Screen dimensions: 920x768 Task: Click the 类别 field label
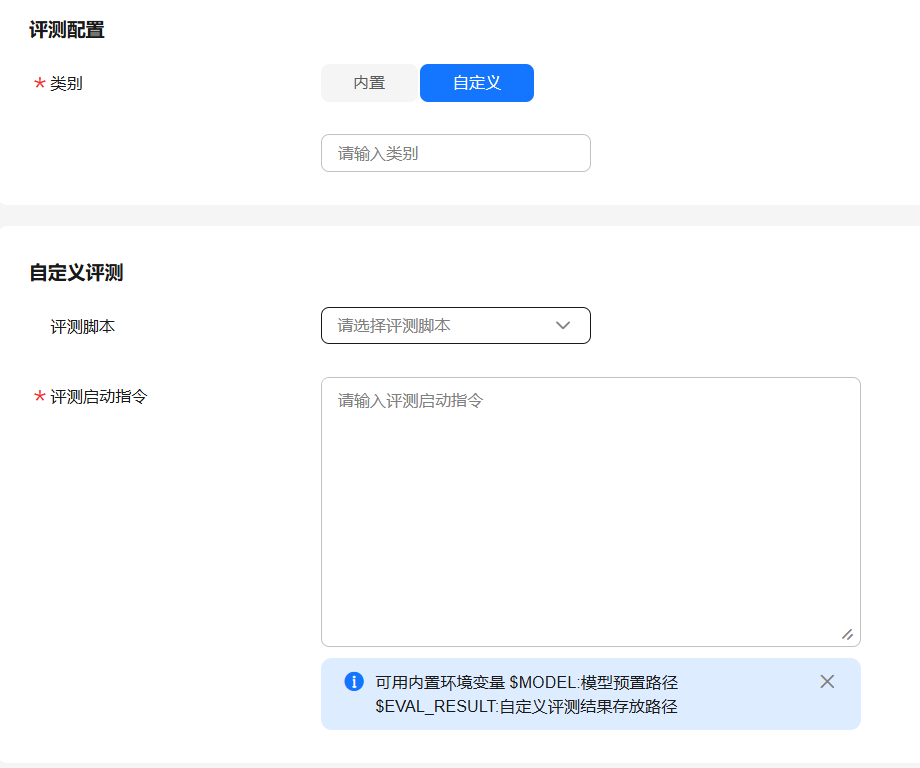[x=66, y=84]
